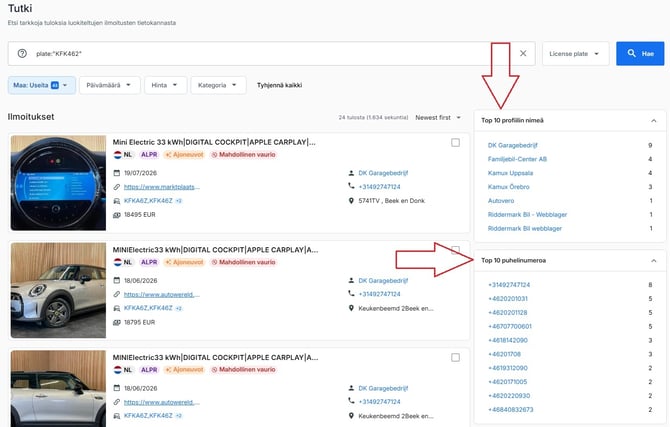Open the License plate search type dropdown
The image size is (670, 427).
pos(575,53)
